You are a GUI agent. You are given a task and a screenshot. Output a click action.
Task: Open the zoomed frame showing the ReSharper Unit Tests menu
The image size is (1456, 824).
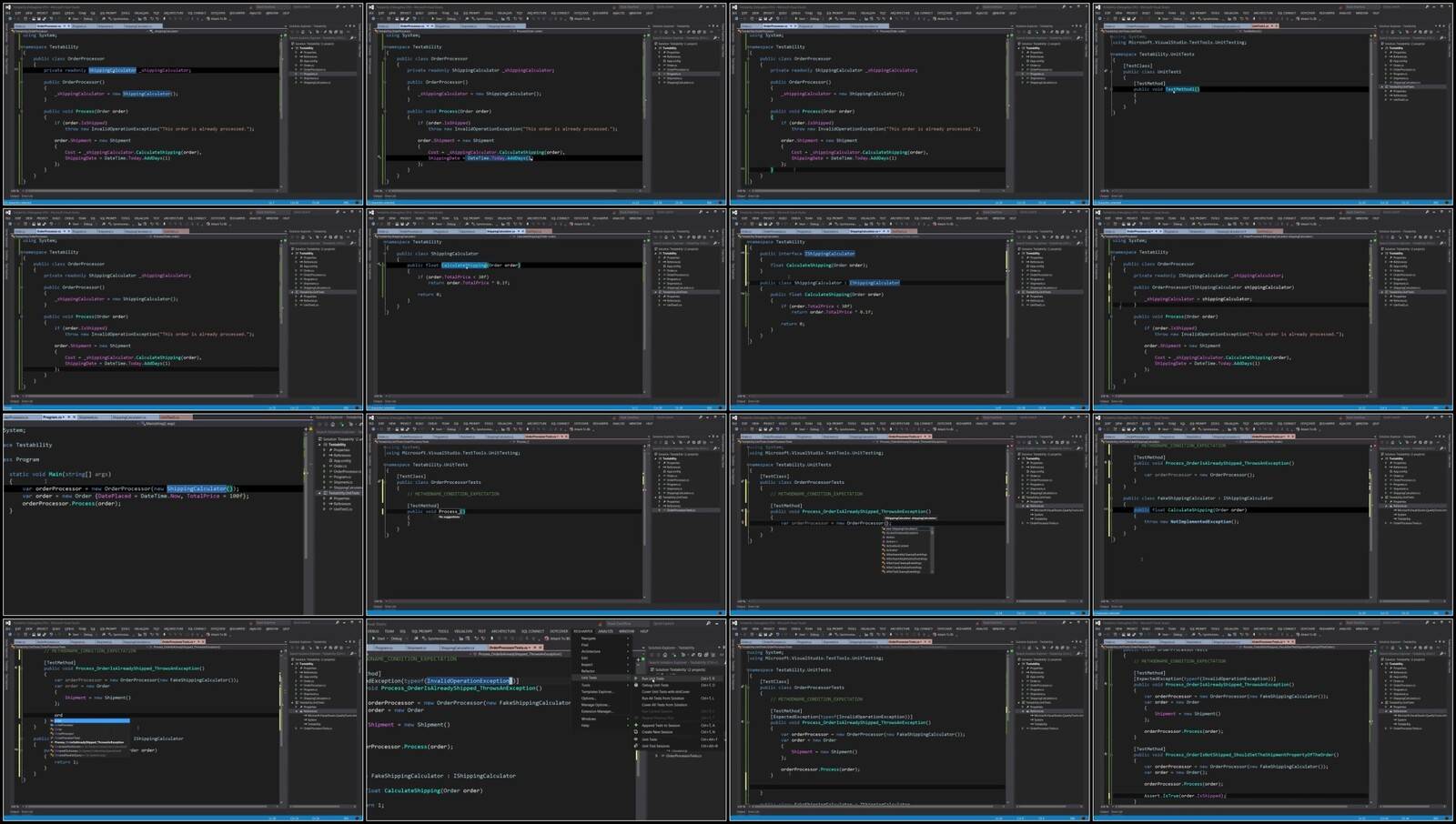(546, 720)
